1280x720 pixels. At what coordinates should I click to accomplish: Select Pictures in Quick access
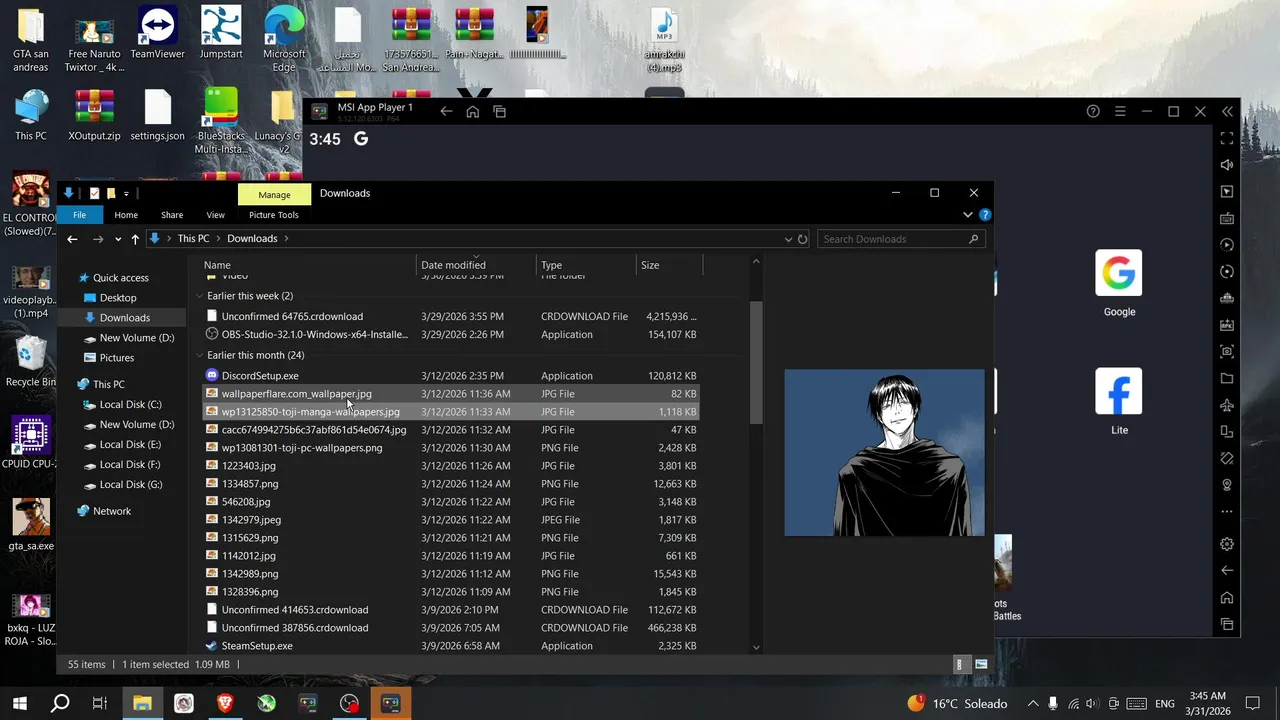click(116, 358)
